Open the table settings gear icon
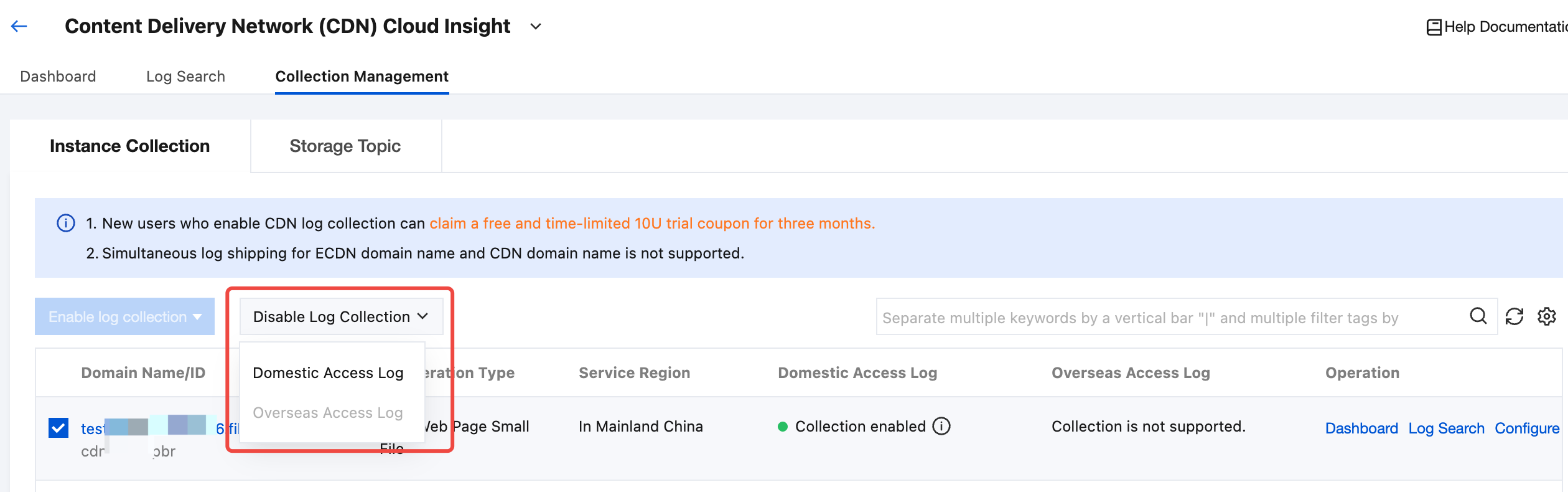 coord(1547,316)
